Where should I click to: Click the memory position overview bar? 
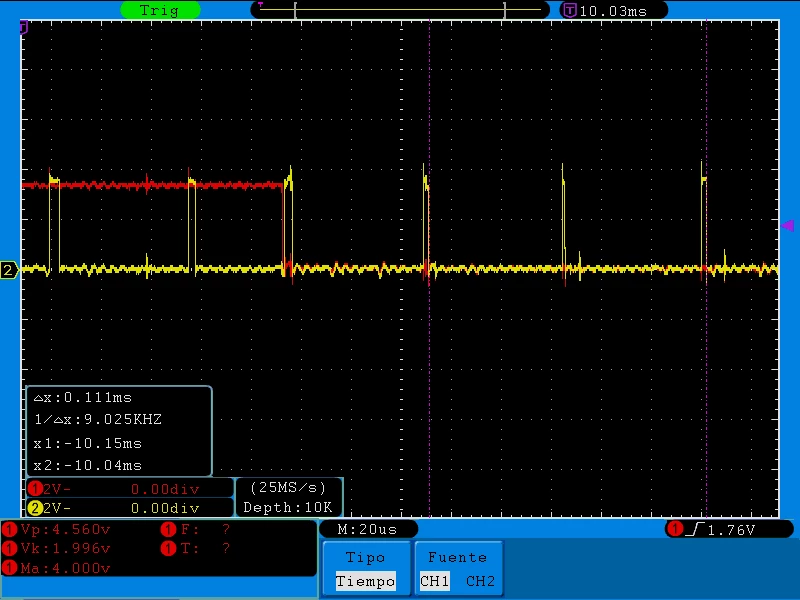399,10
